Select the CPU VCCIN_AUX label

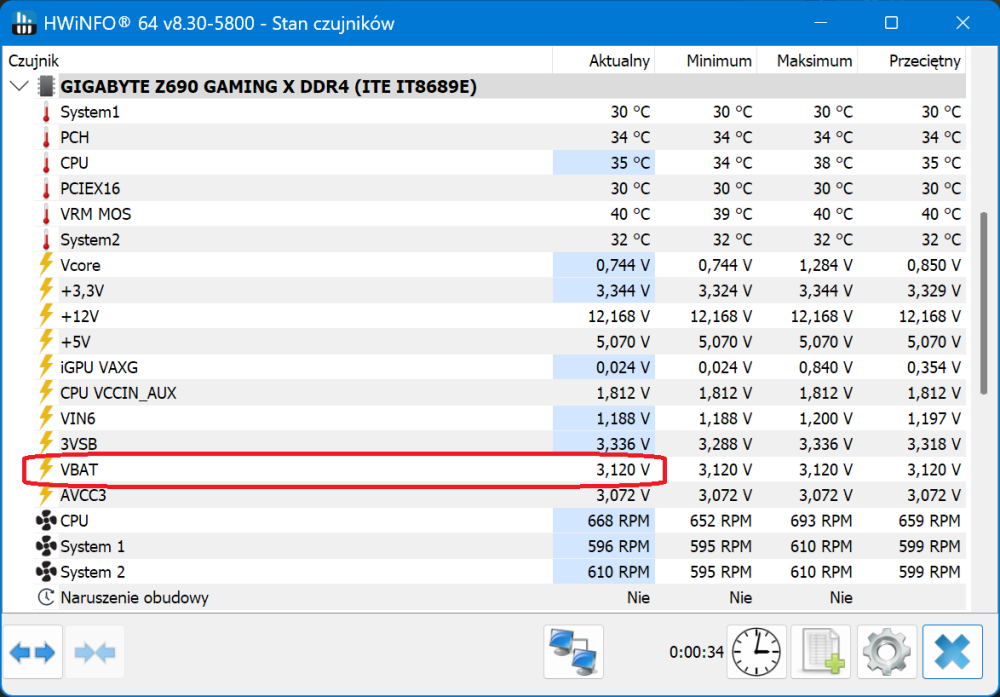[119, 393]
